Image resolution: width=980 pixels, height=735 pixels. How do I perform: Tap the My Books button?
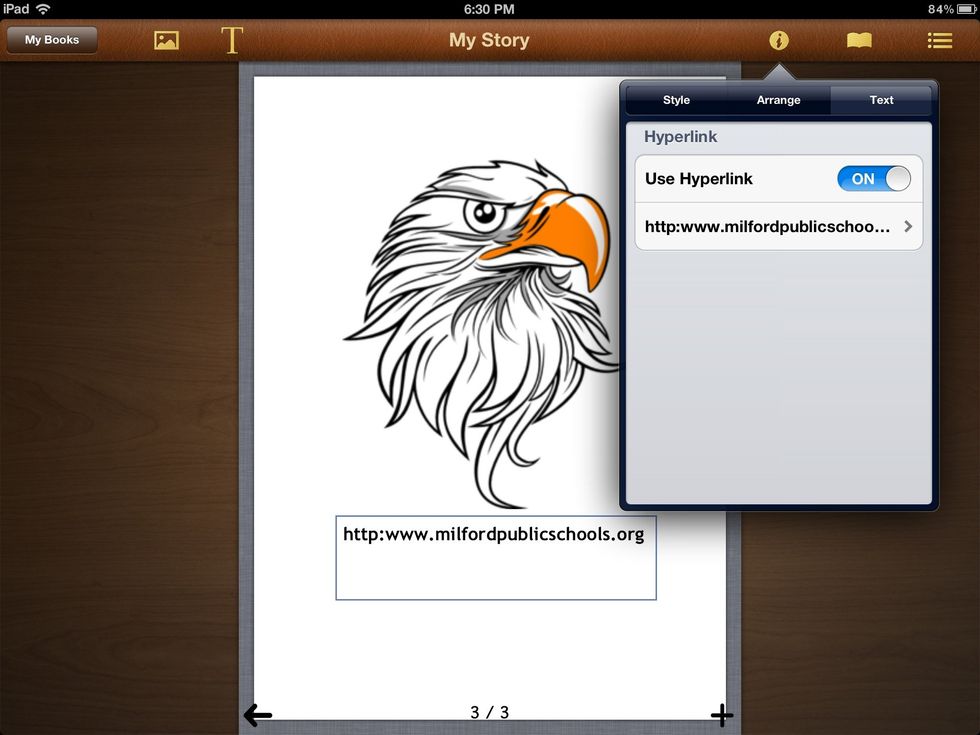tap(51, 40)
